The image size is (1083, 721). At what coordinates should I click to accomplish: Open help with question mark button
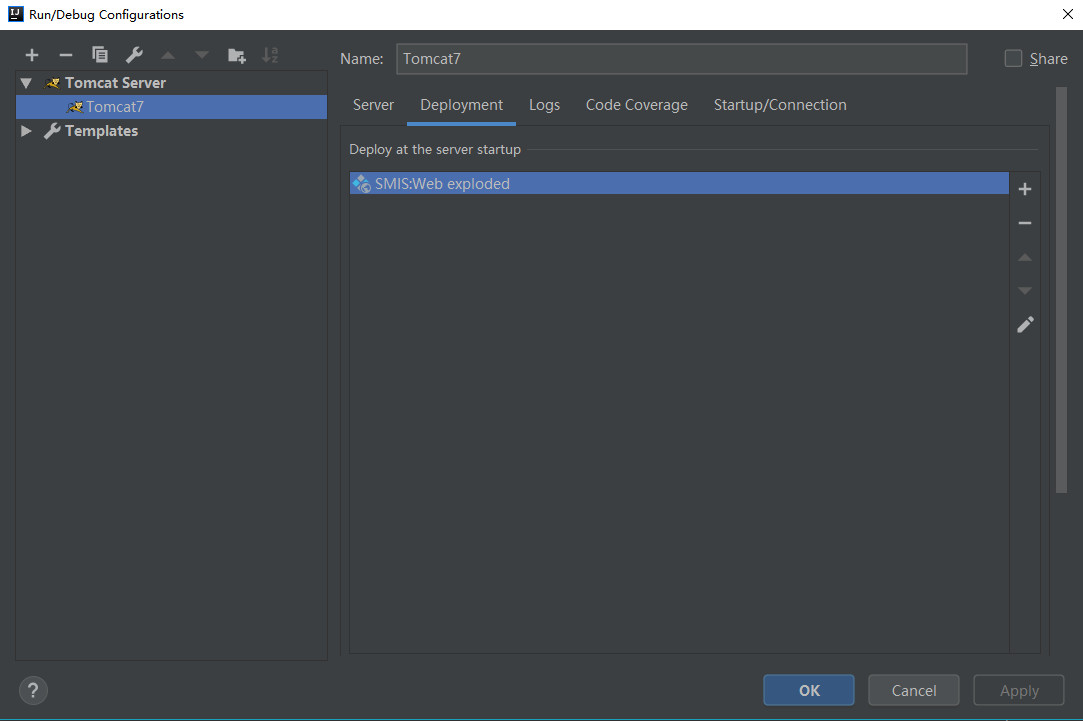pos(33,690)
